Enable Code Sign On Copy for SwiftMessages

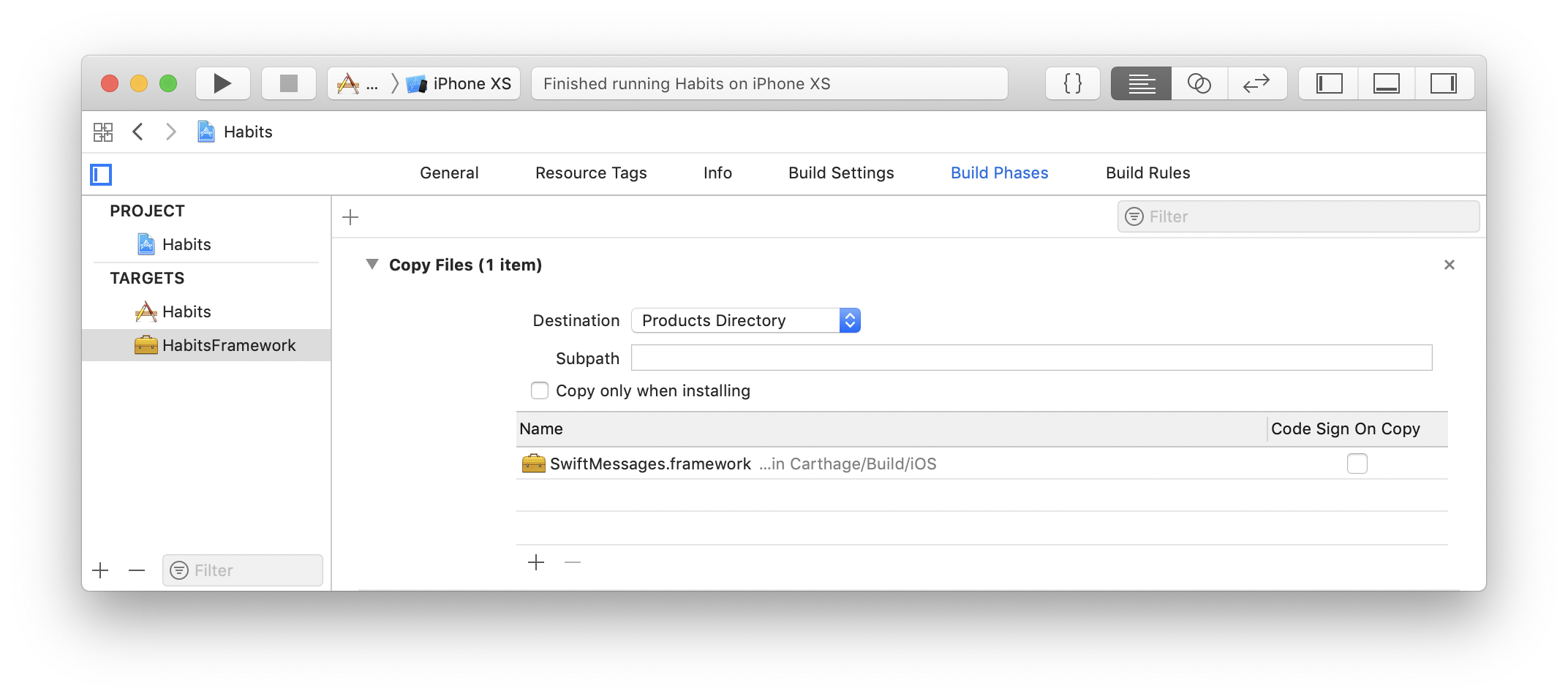tap(1357, 464)
